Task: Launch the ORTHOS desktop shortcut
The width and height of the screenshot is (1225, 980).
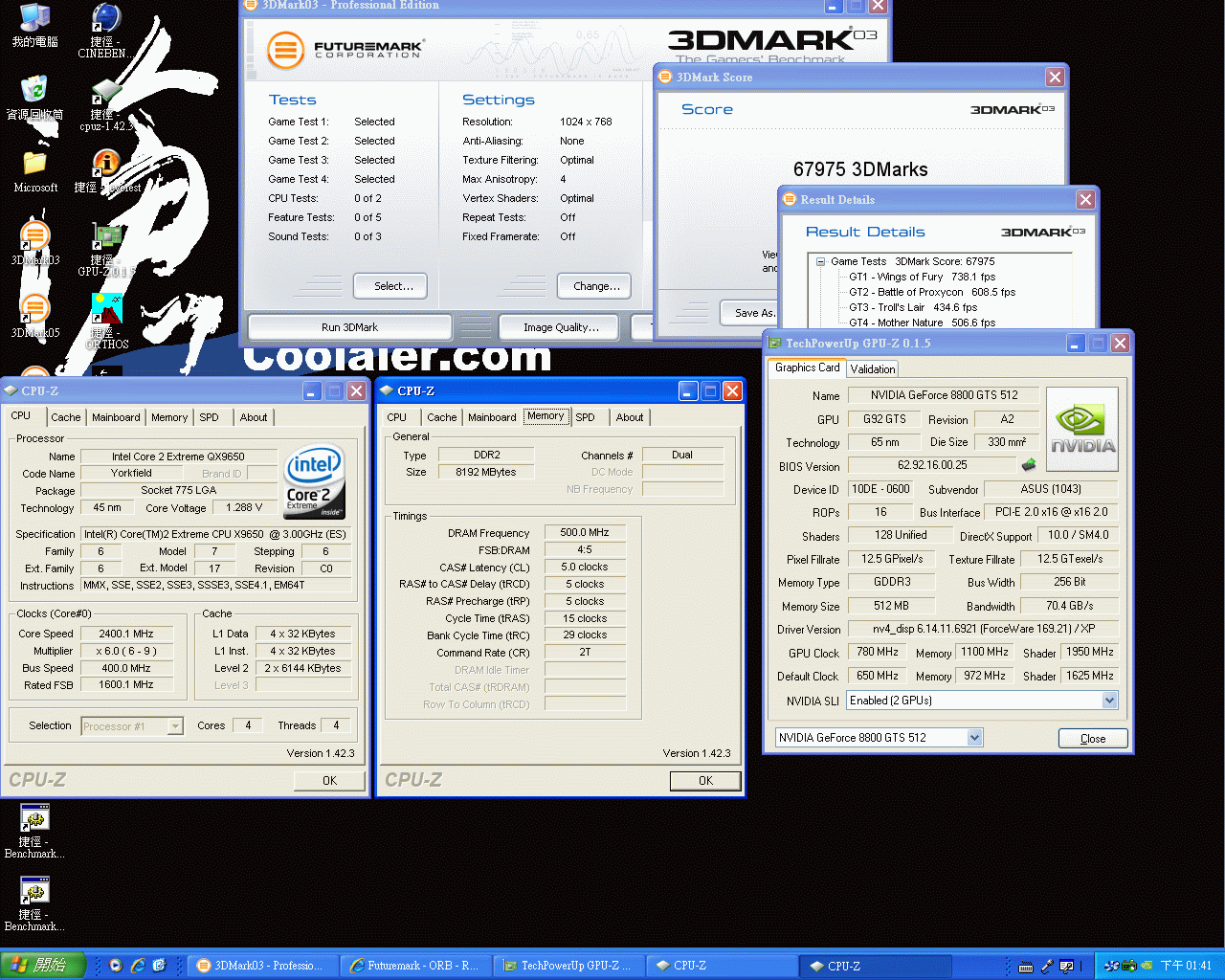Action: tap(107, 322)
